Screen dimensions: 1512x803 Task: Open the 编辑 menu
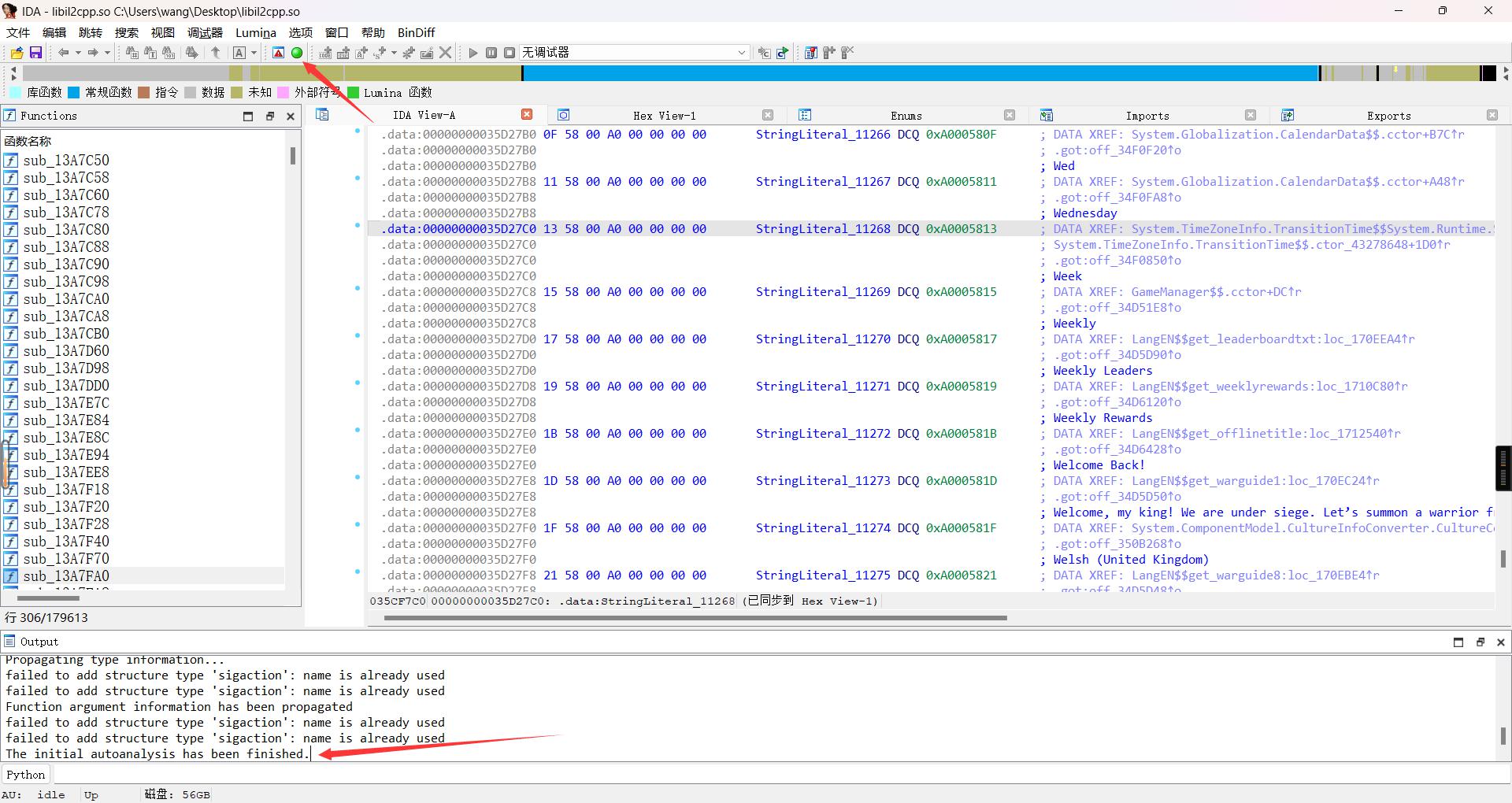coord(54,32)
